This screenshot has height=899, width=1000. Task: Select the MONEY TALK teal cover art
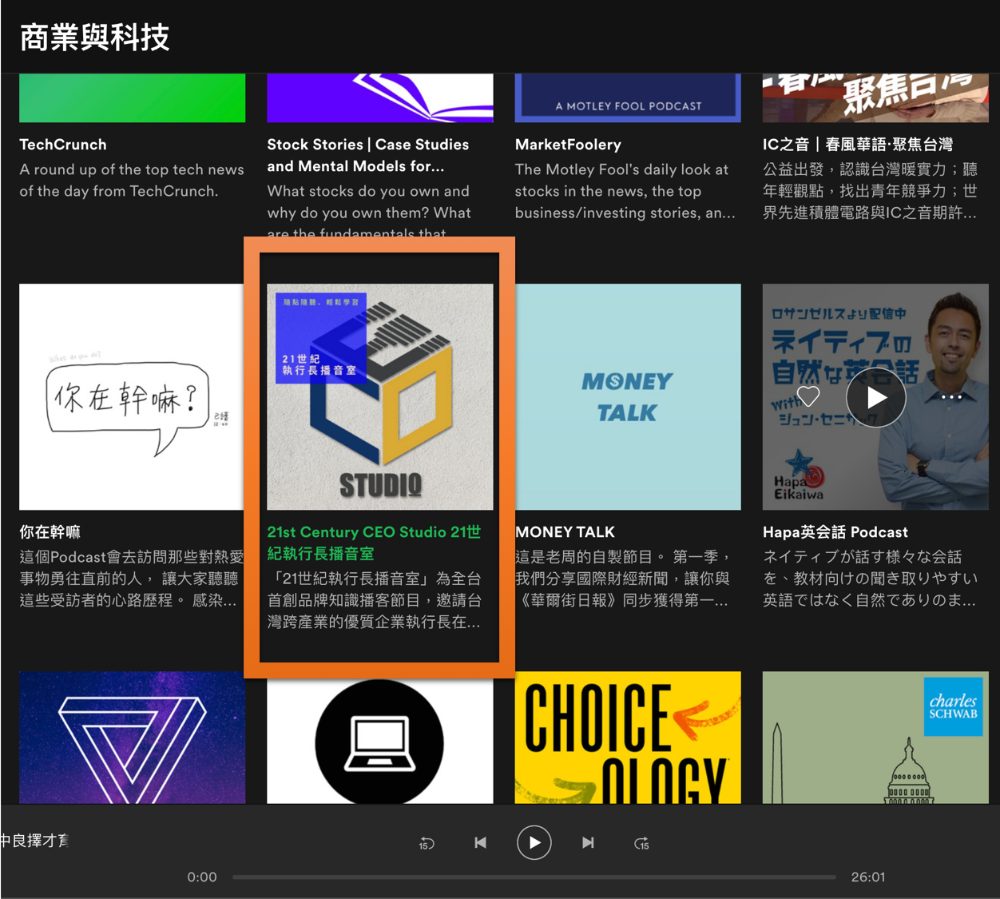pos(628,397)
